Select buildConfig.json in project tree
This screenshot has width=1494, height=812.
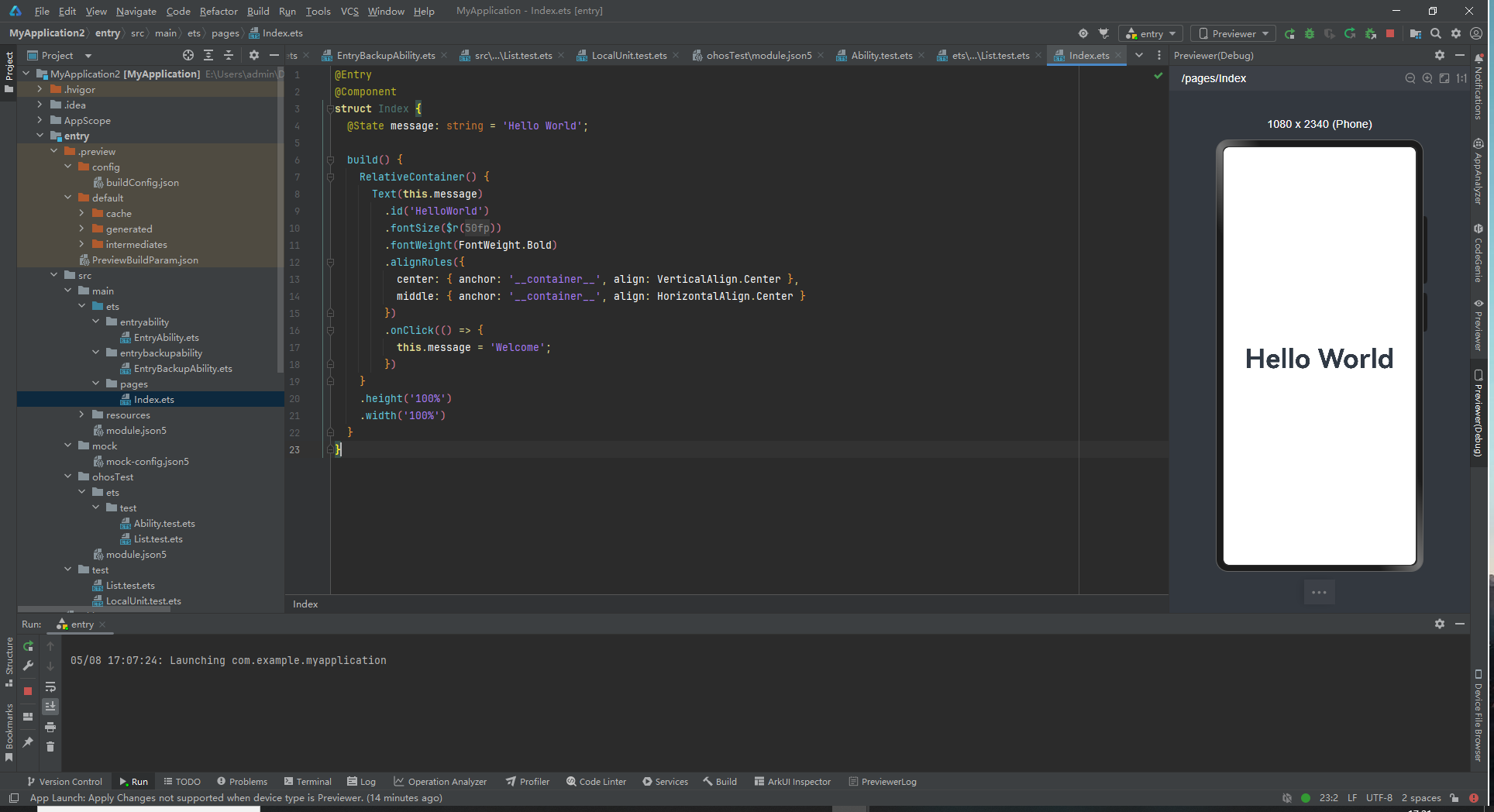click(x=142, y=182)
